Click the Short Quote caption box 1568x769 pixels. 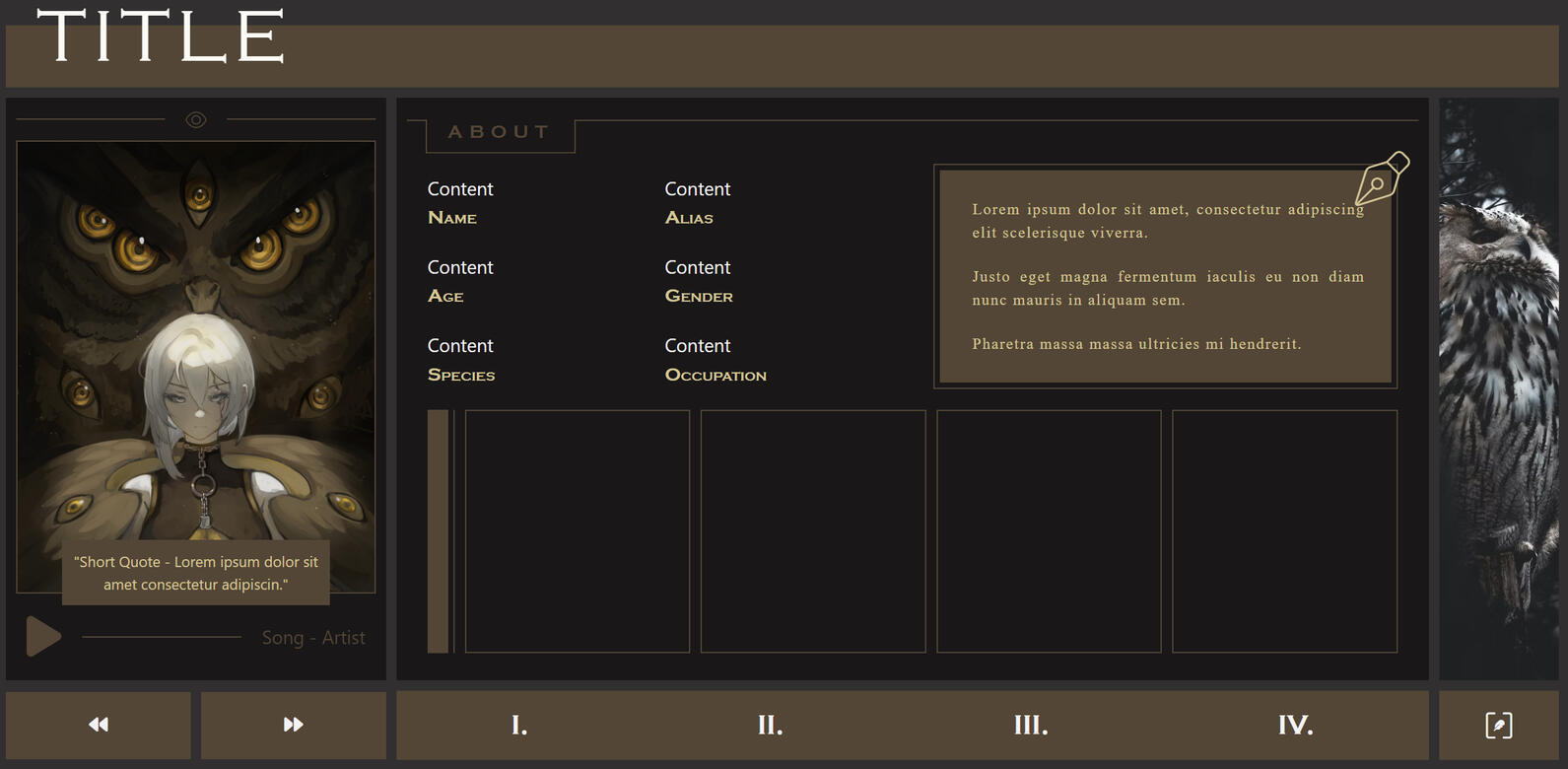(196, 573)
